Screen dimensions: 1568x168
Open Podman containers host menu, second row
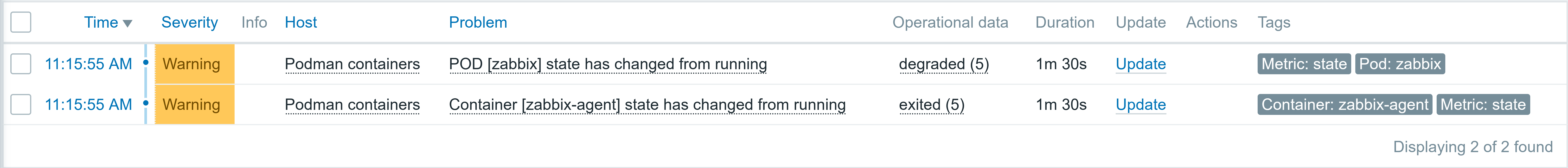point(352,105)
